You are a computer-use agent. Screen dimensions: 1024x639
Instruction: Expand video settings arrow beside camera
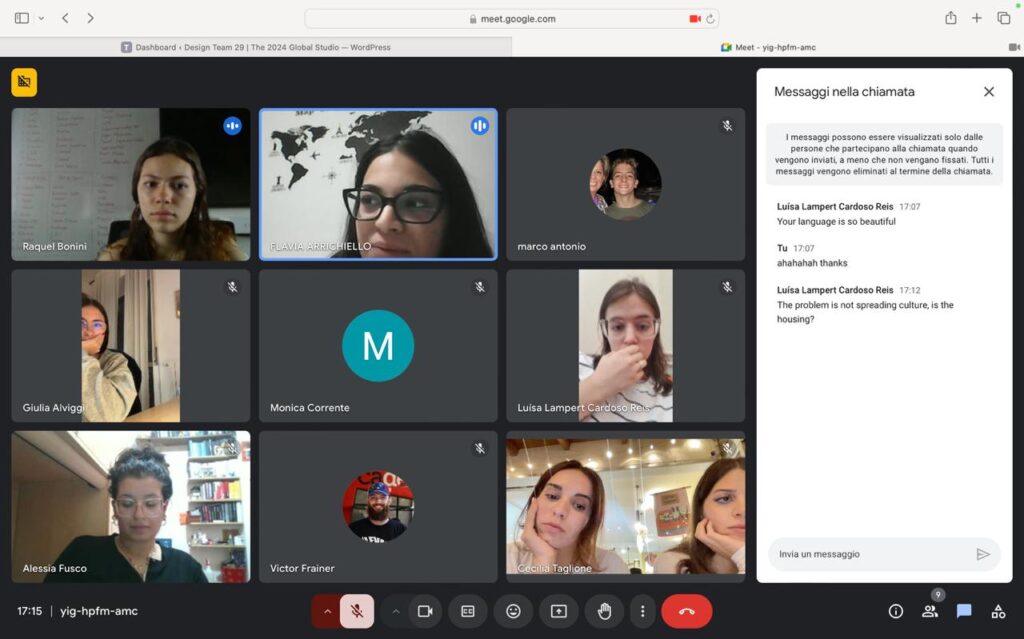point(396,611)
